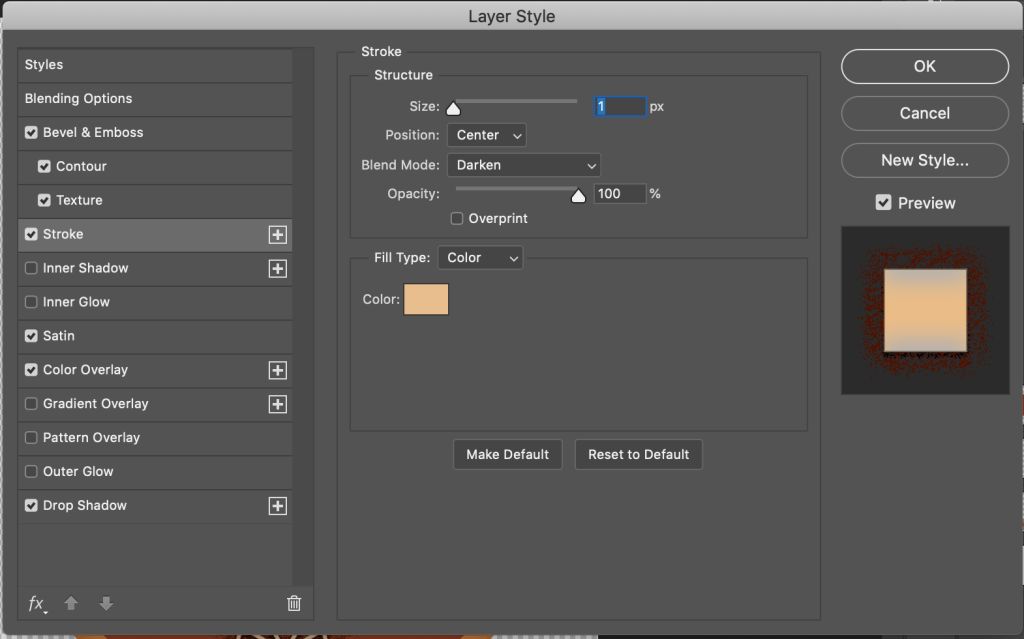This screenshot has height=639, width=1024.
Task: Open the stroke Color swatch picker
Action: point(426,299)
